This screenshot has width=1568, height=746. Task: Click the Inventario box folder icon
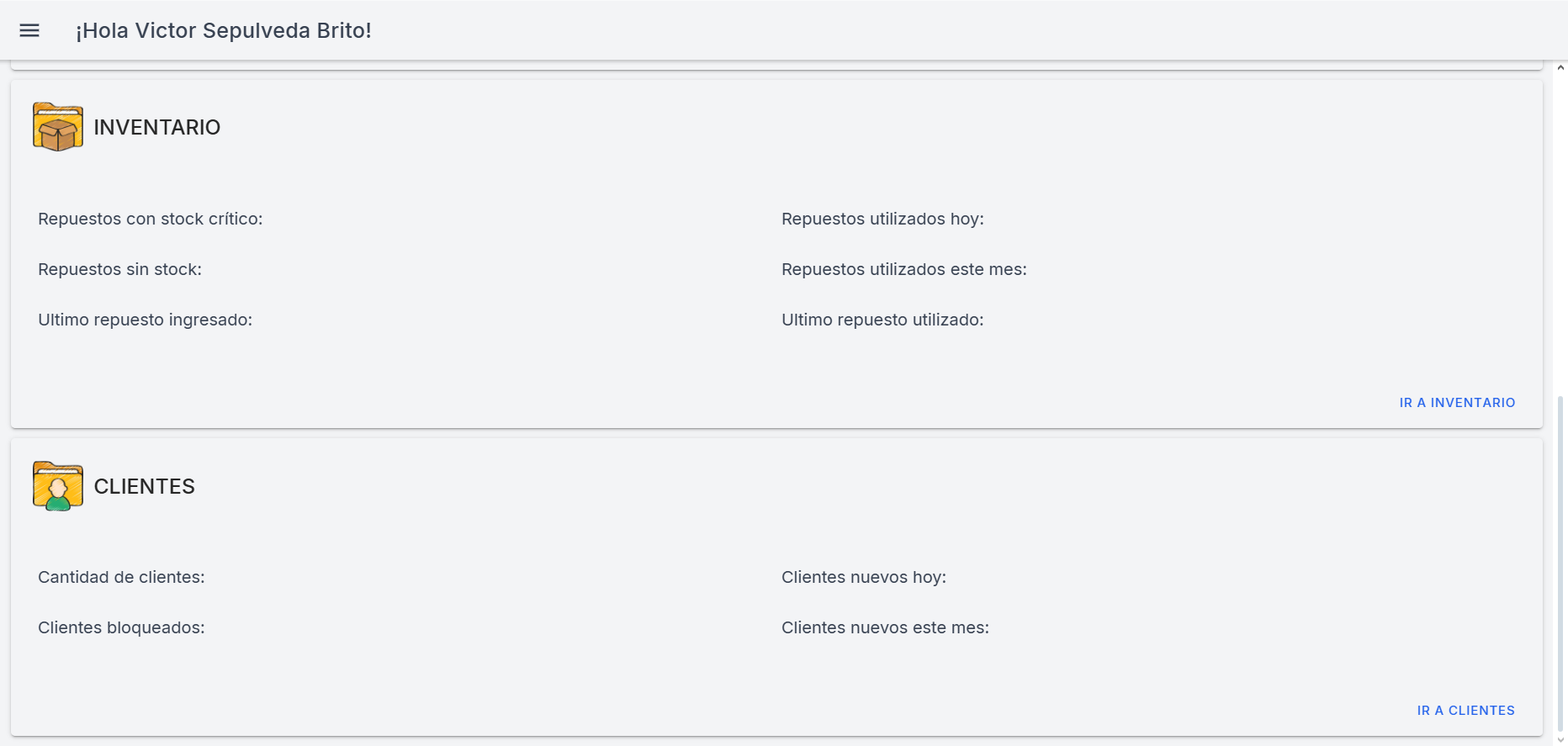(x=58, y=127)
